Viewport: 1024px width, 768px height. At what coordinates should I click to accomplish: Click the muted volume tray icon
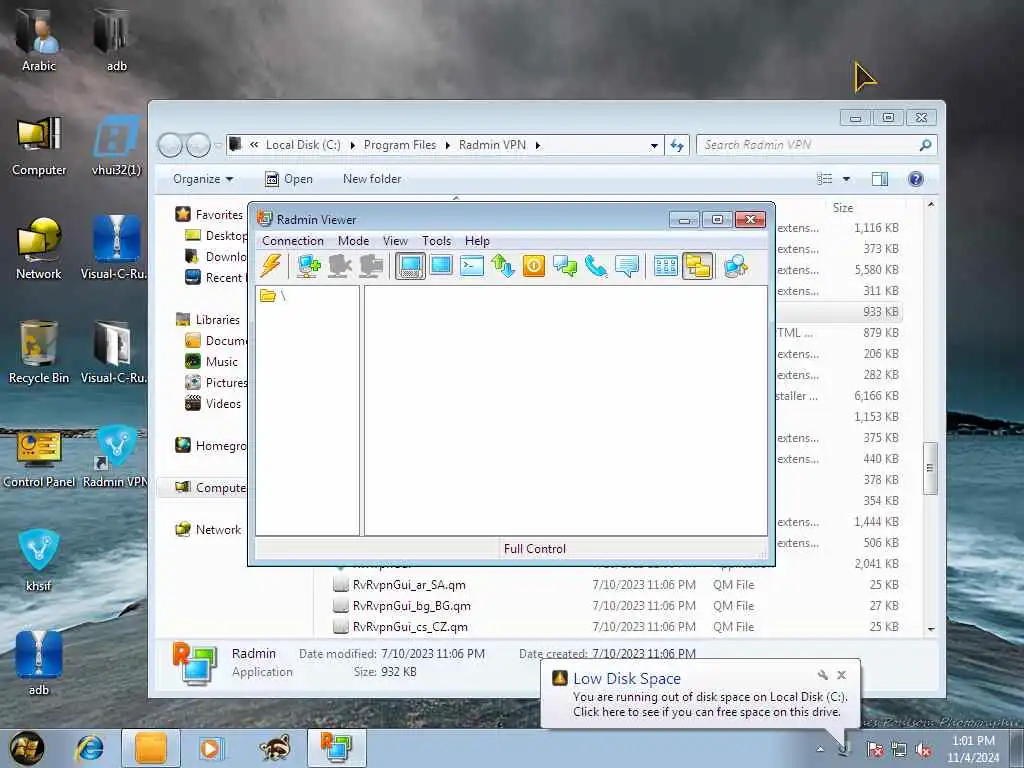[x=923, y=750]
